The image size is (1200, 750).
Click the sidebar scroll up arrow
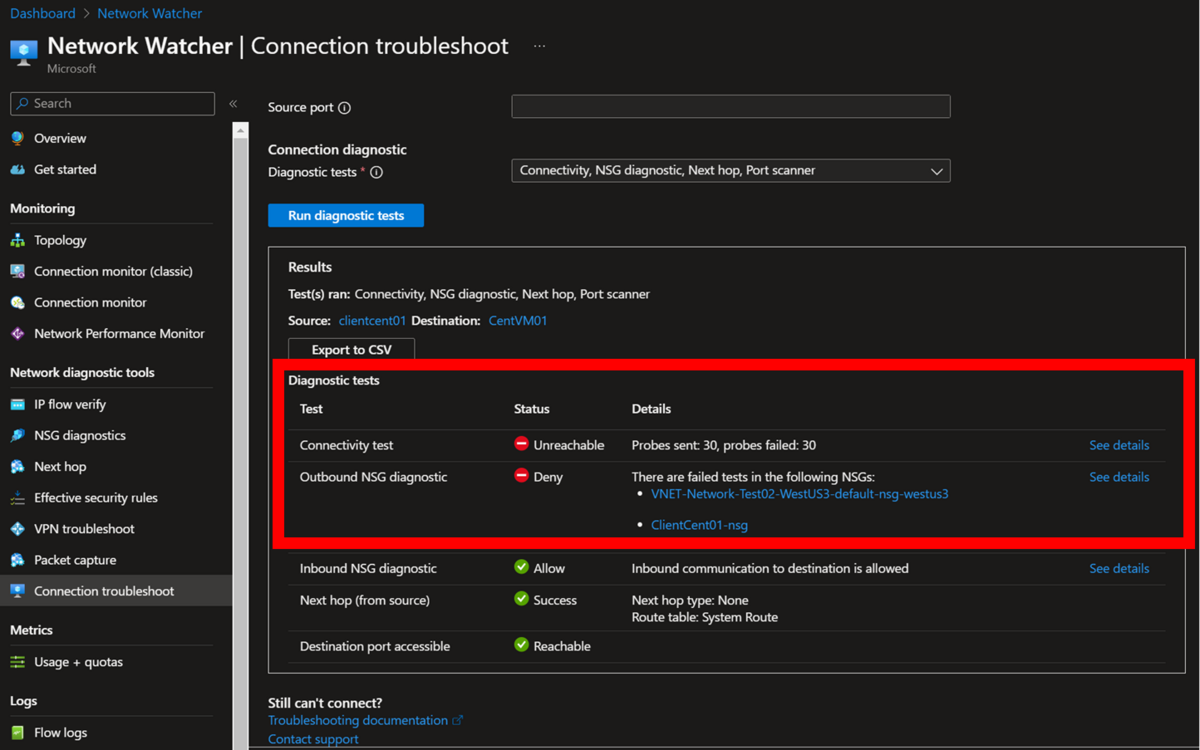pos(240,131)
